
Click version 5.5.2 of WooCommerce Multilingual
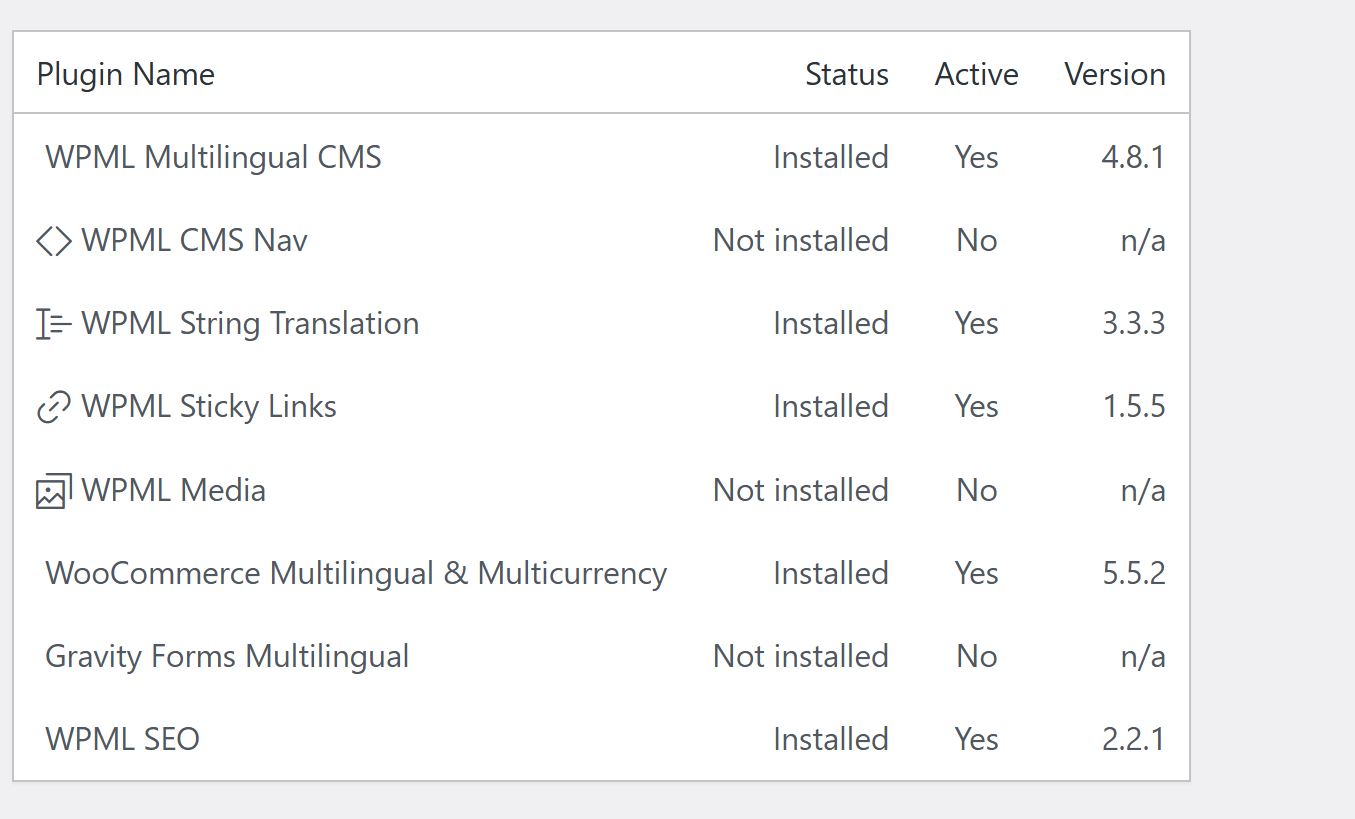point(1133,574)
